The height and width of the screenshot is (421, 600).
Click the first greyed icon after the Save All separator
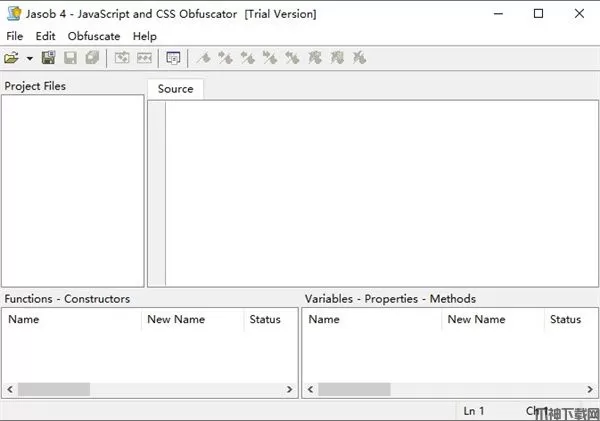point(122,58)
